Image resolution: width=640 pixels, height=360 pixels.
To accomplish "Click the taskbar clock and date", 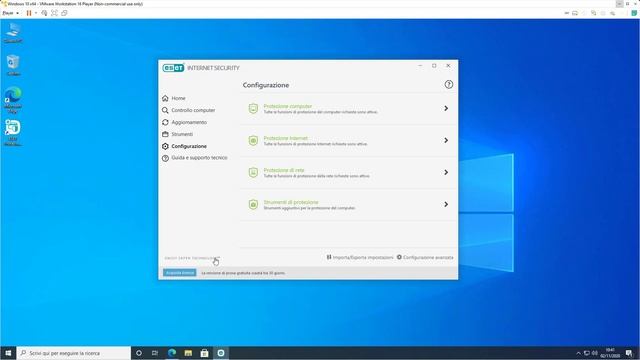I will click(610, 353).
